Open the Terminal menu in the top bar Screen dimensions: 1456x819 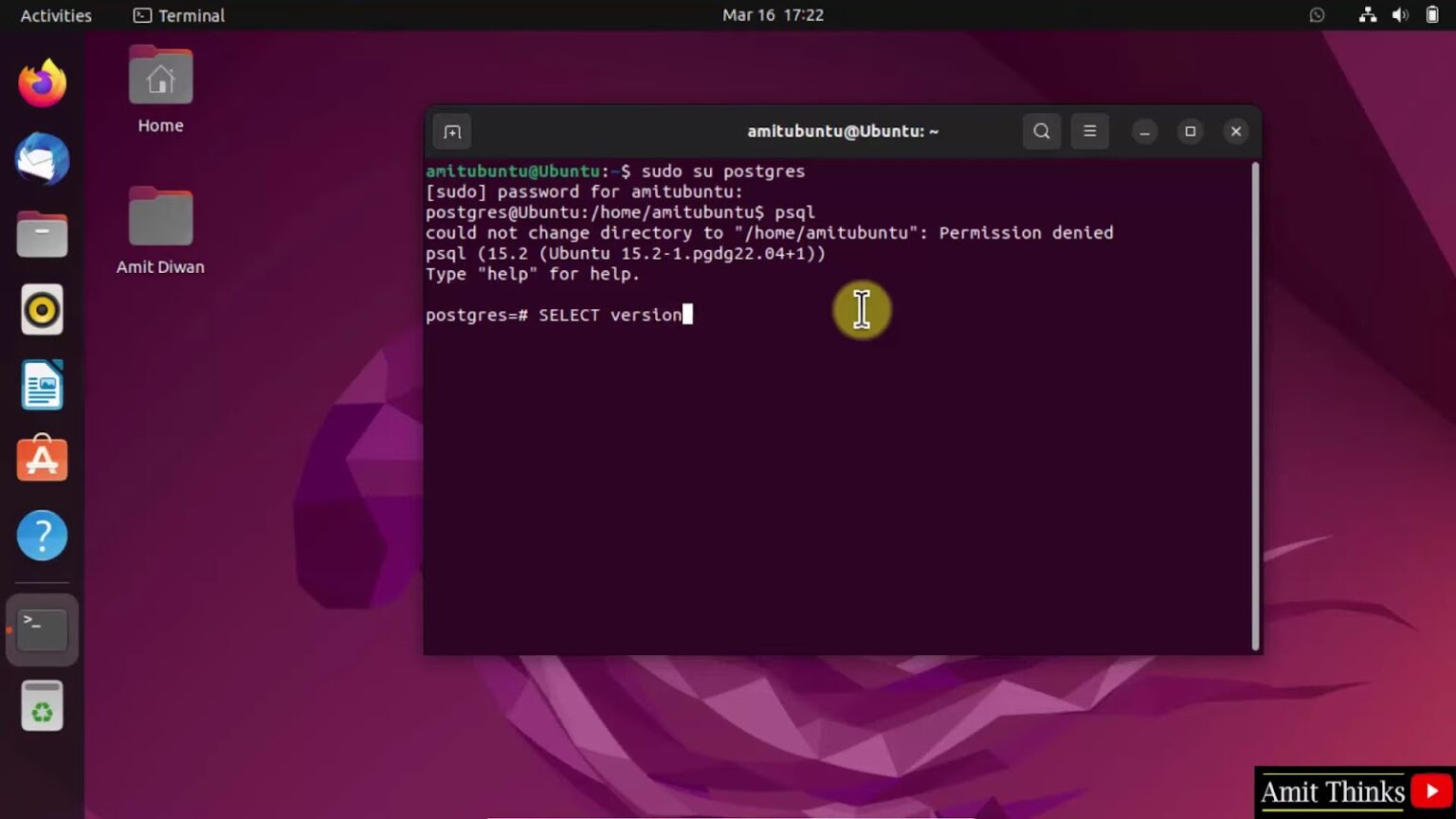pyautogui.click(x=178, y=15)
